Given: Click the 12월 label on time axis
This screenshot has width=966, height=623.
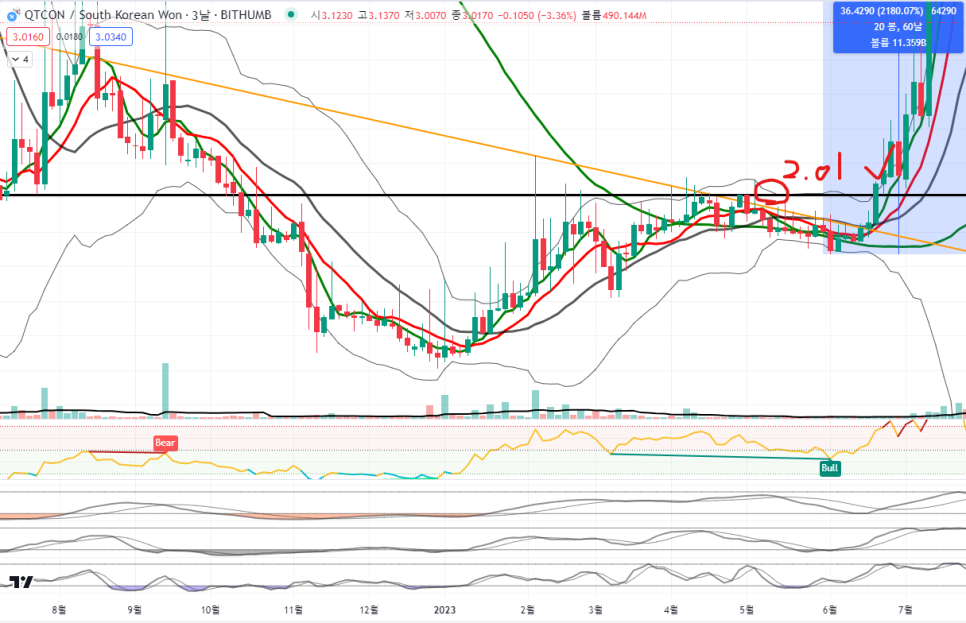Looking at the screenshot, I should (368, 609).
